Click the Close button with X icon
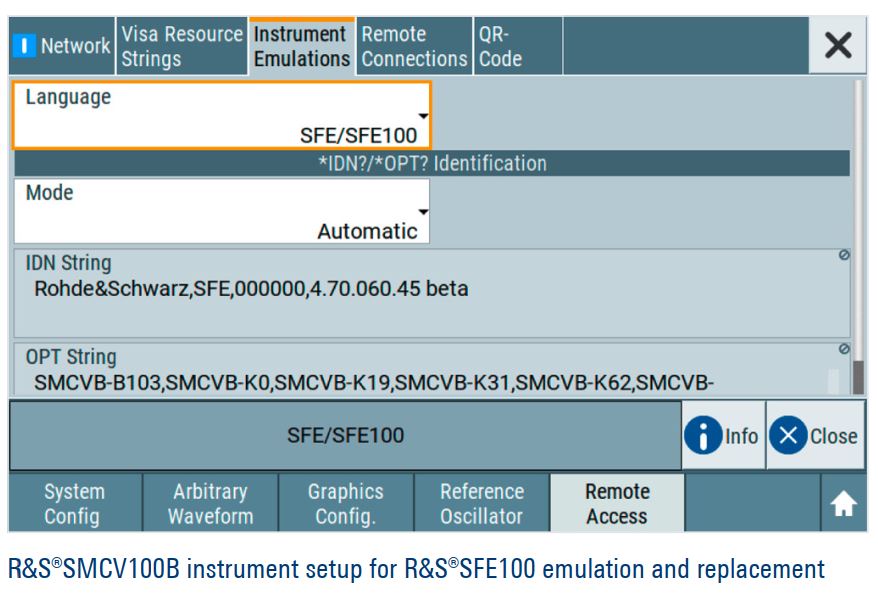This screenshot has width=878, height=609. coord(815,435)
